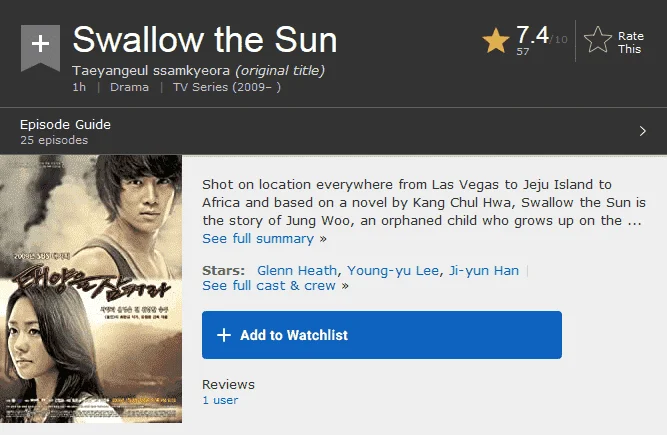Open the 1 user reviews link

[220, 400]
